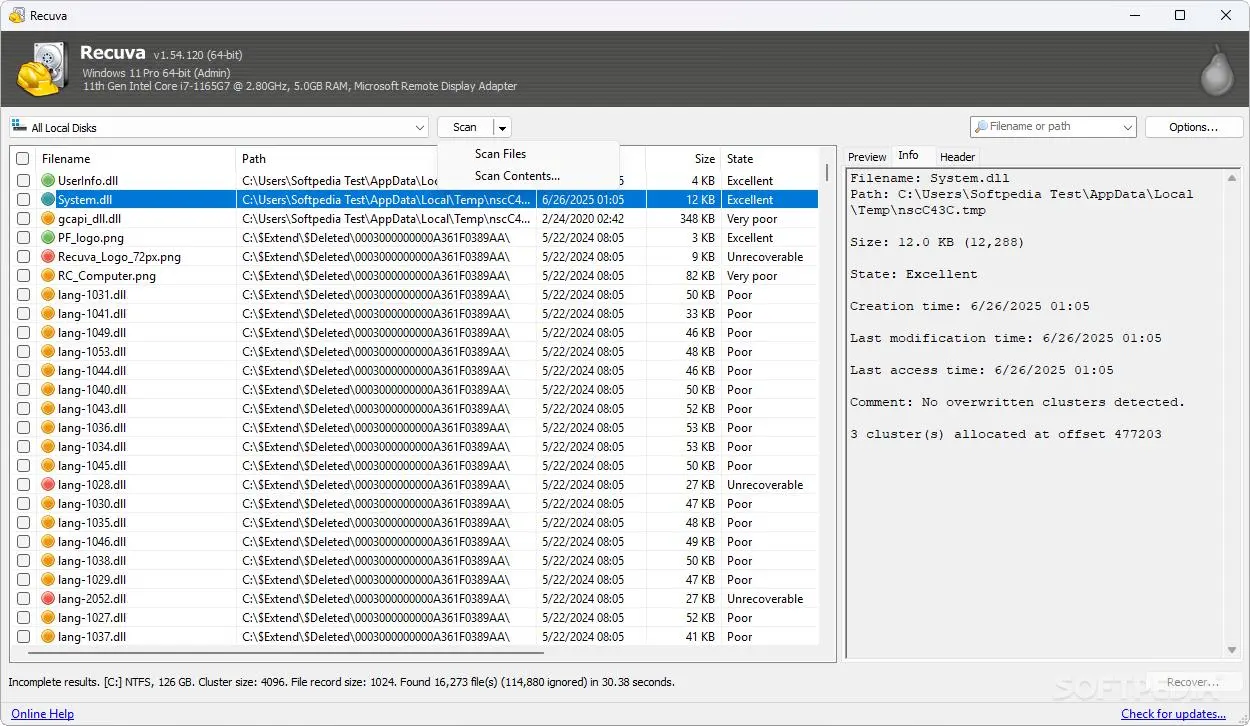Expand the Filename or path filter dropdown
Screen dimensions: 1250x726
tap(1128, 127)
